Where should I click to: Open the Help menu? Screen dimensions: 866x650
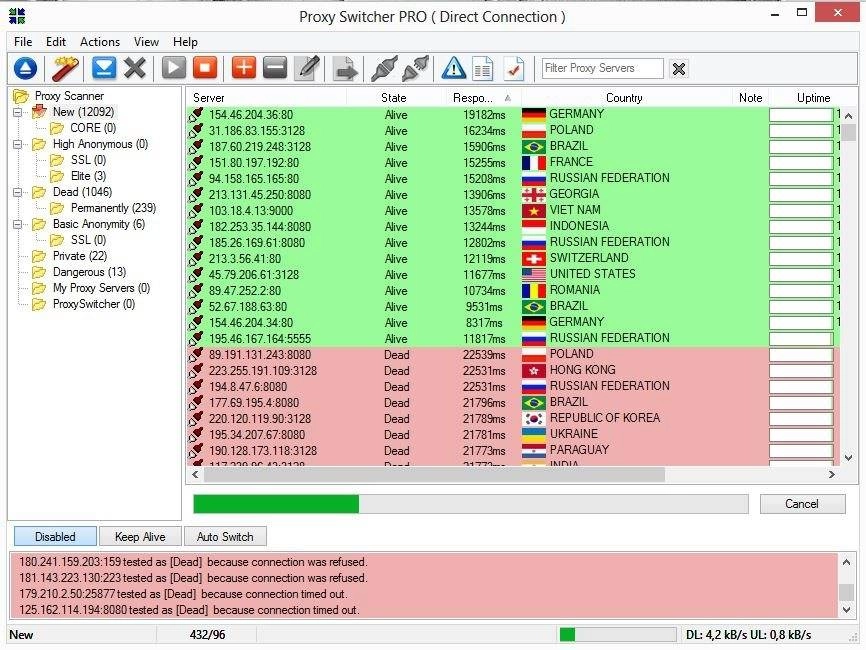point(185,42)
